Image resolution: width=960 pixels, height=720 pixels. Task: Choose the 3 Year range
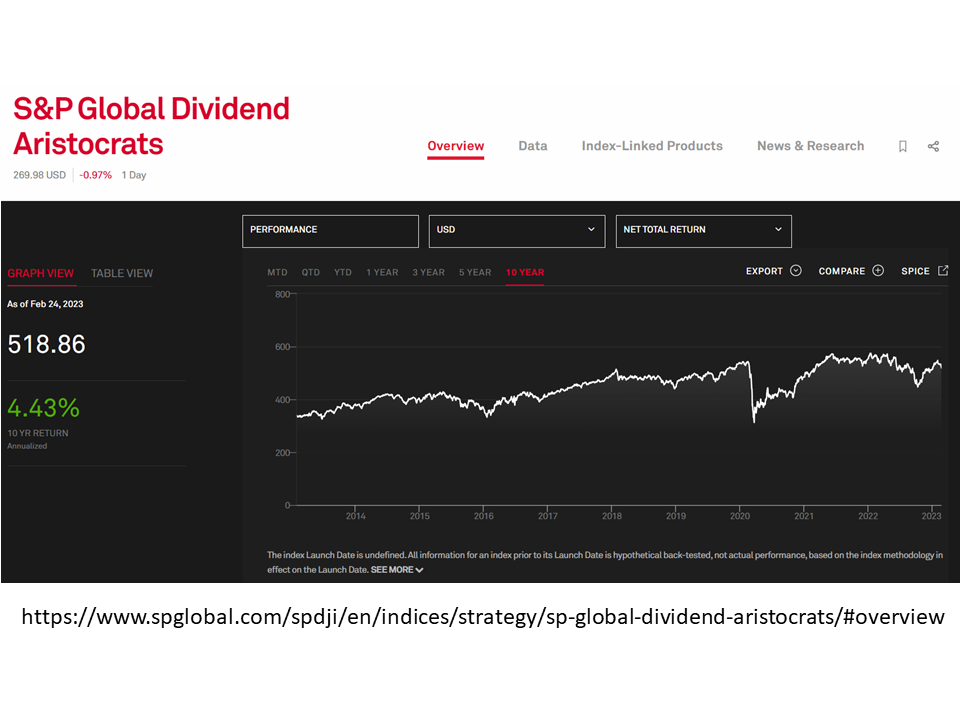tap(429, 272)
